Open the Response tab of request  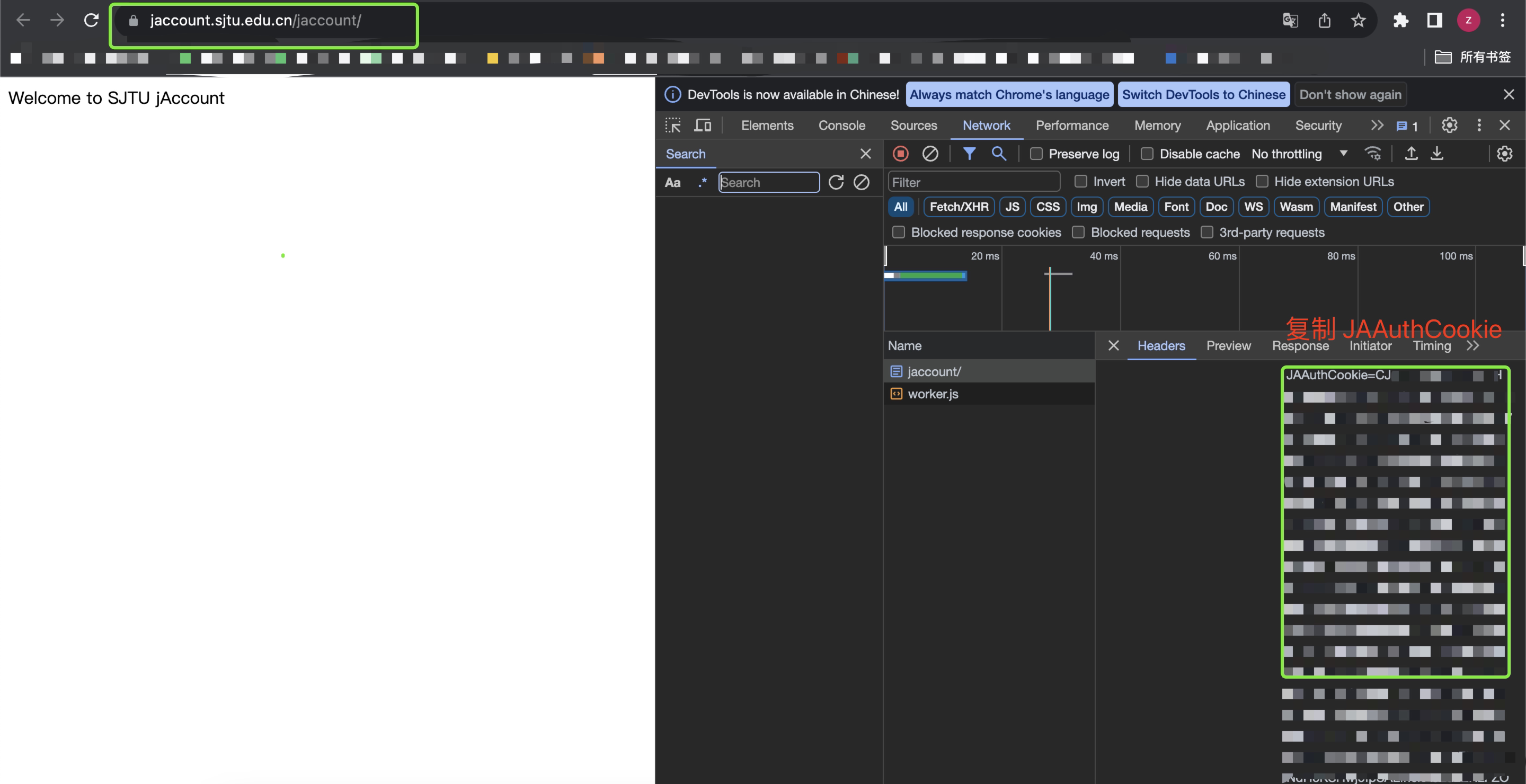click(1300, 346)
